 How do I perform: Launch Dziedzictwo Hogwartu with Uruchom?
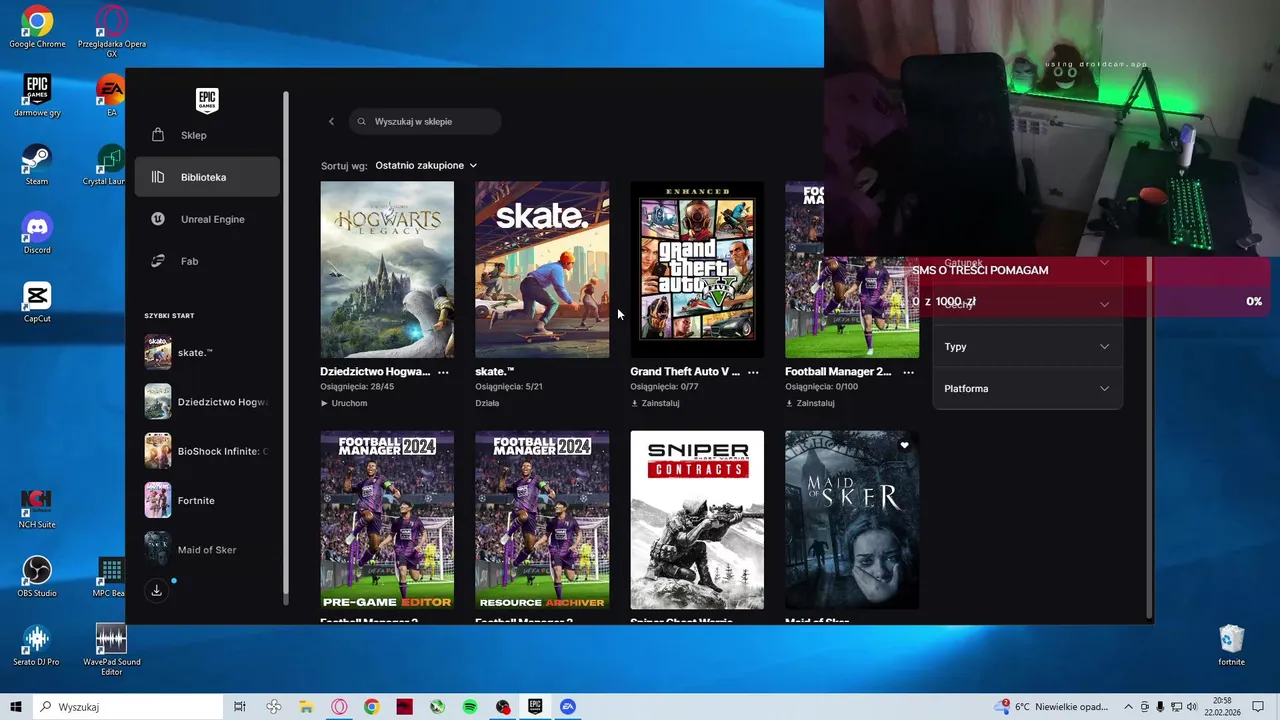pos(344,403)
